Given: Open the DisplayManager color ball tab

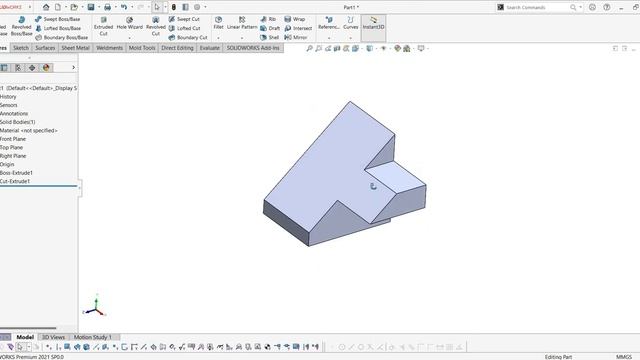Looking at the screenshot, I should tap(46, 68).
